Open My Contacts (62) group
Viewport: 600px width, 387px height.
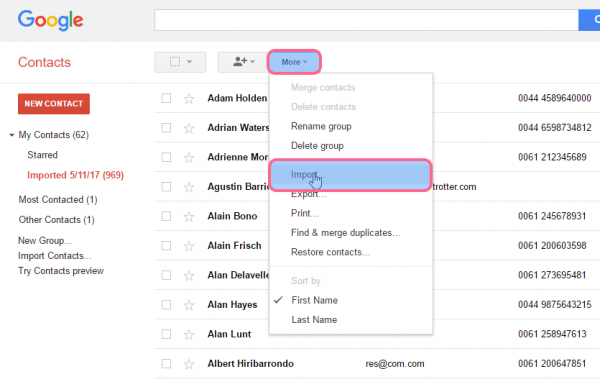[54, 135]
